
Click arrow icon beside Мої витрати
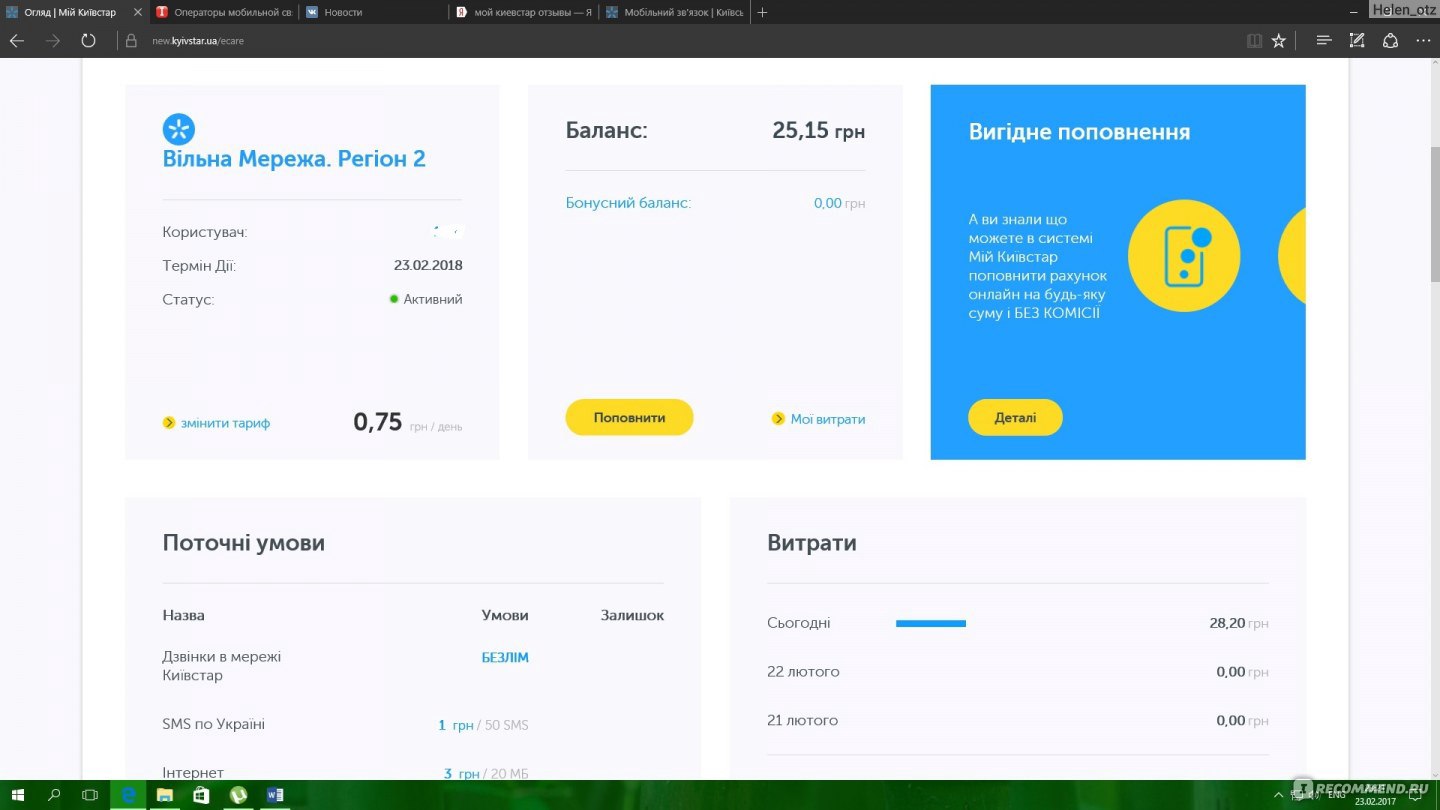tap(778, 419)
